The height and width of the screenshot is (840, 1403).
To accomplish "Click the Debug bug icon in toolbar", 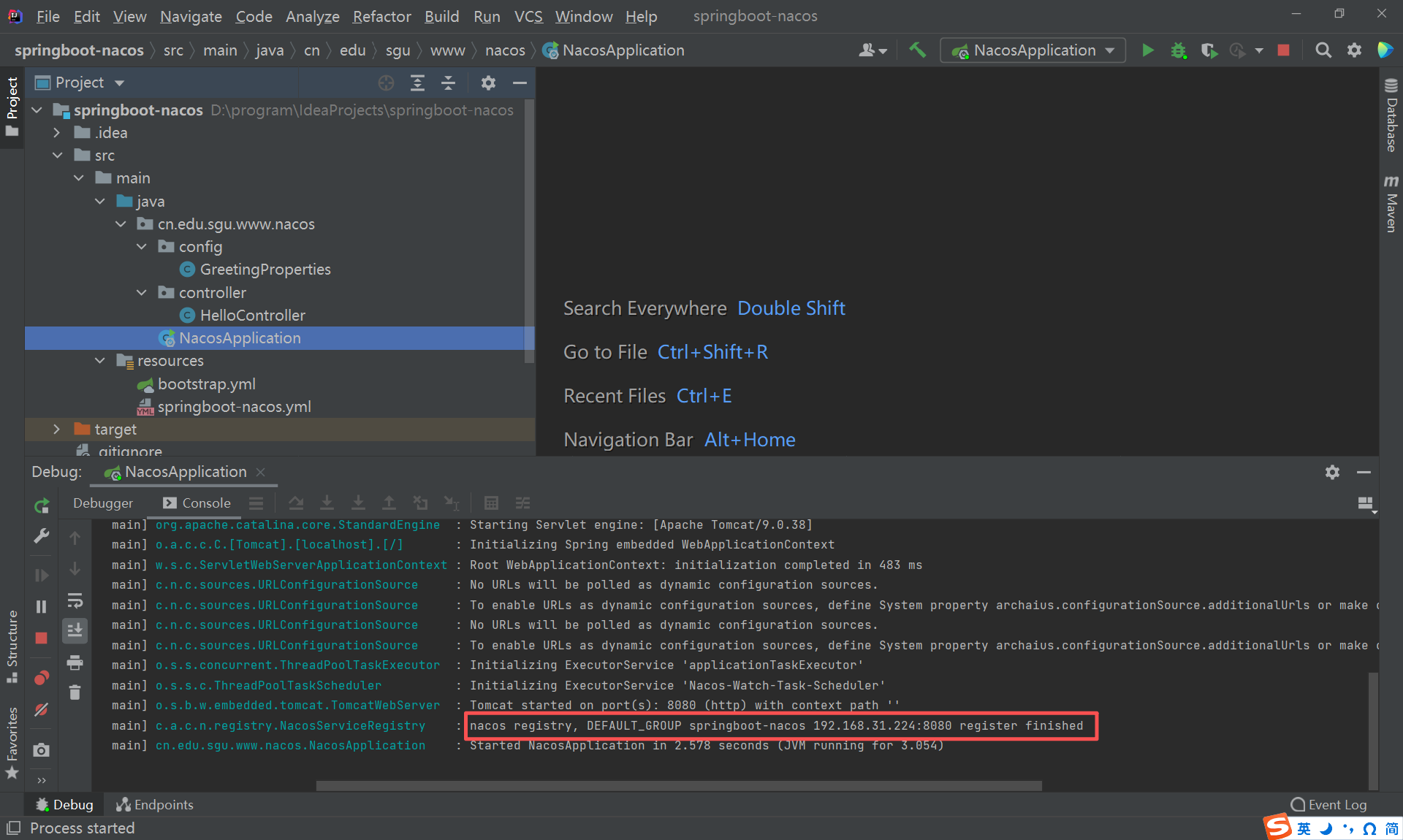I will [1179, 50].
